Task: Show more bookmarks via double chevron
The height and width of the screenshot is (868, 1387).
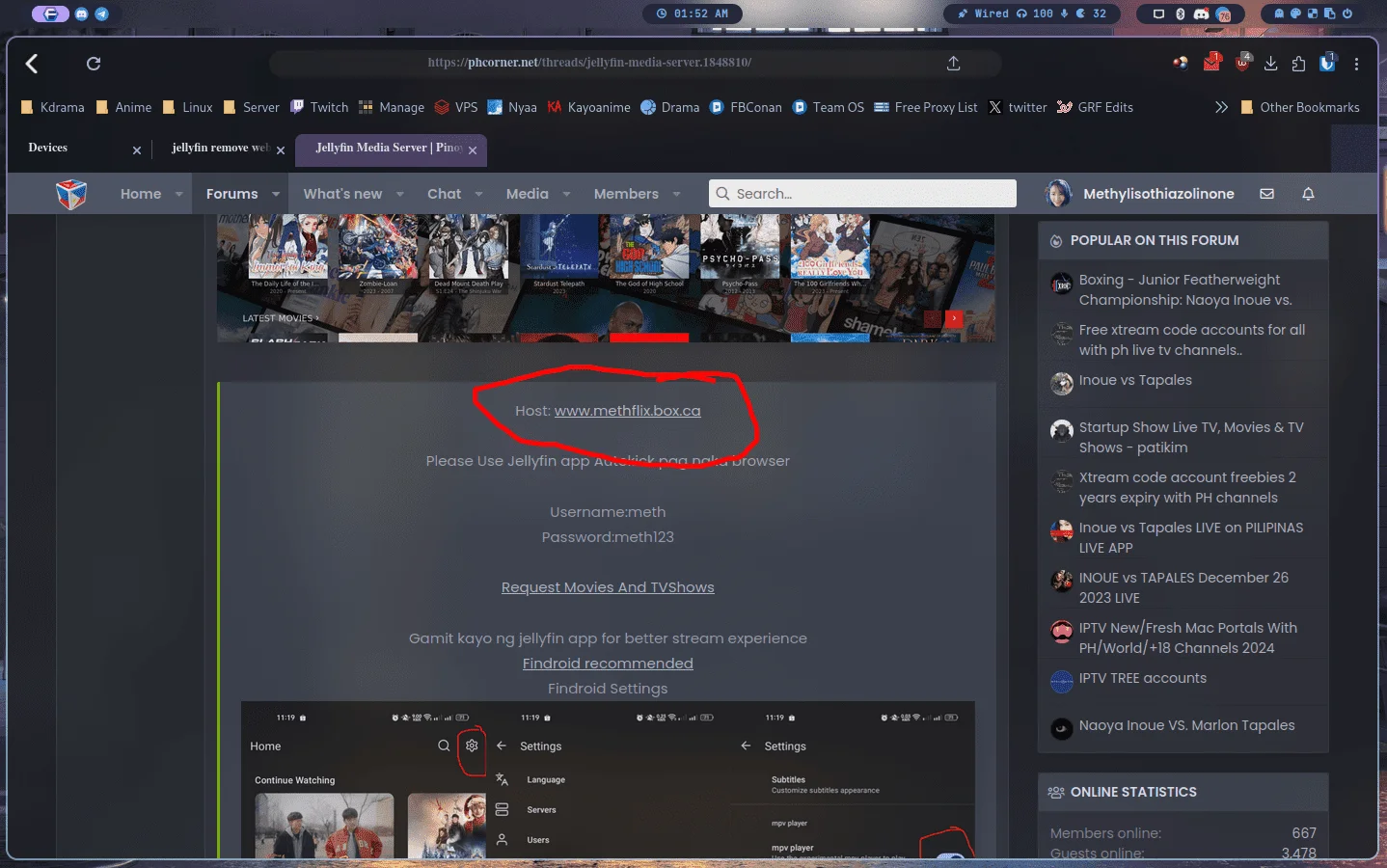Action: pyautogui.click(x=1221, y=107)
